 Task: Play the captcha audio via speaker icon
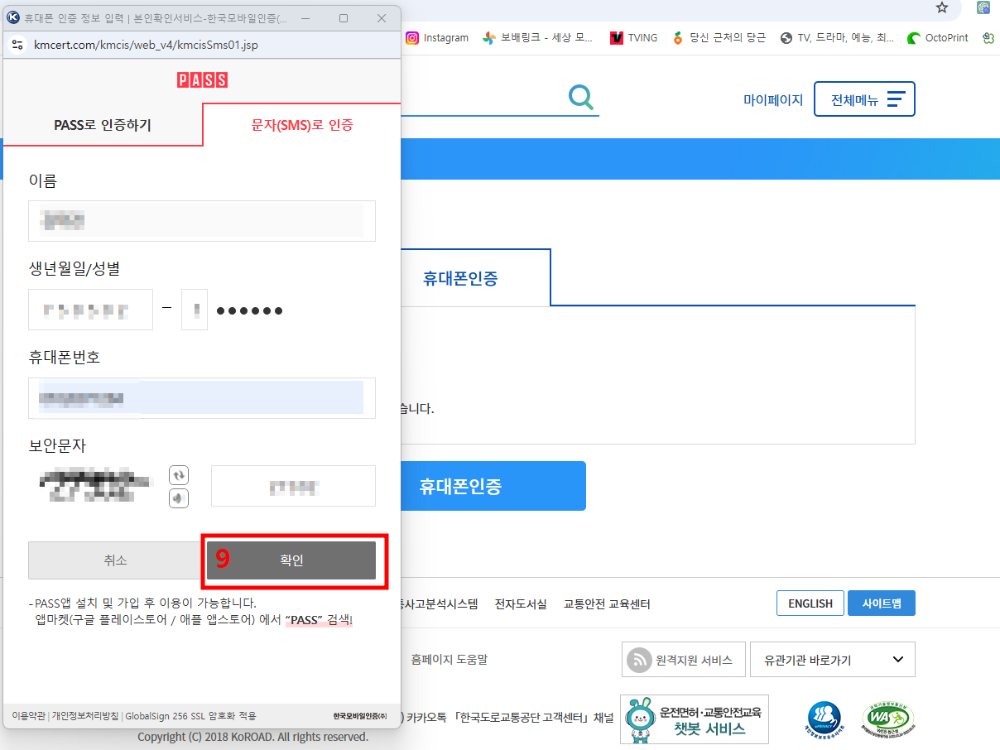[179, 498]
